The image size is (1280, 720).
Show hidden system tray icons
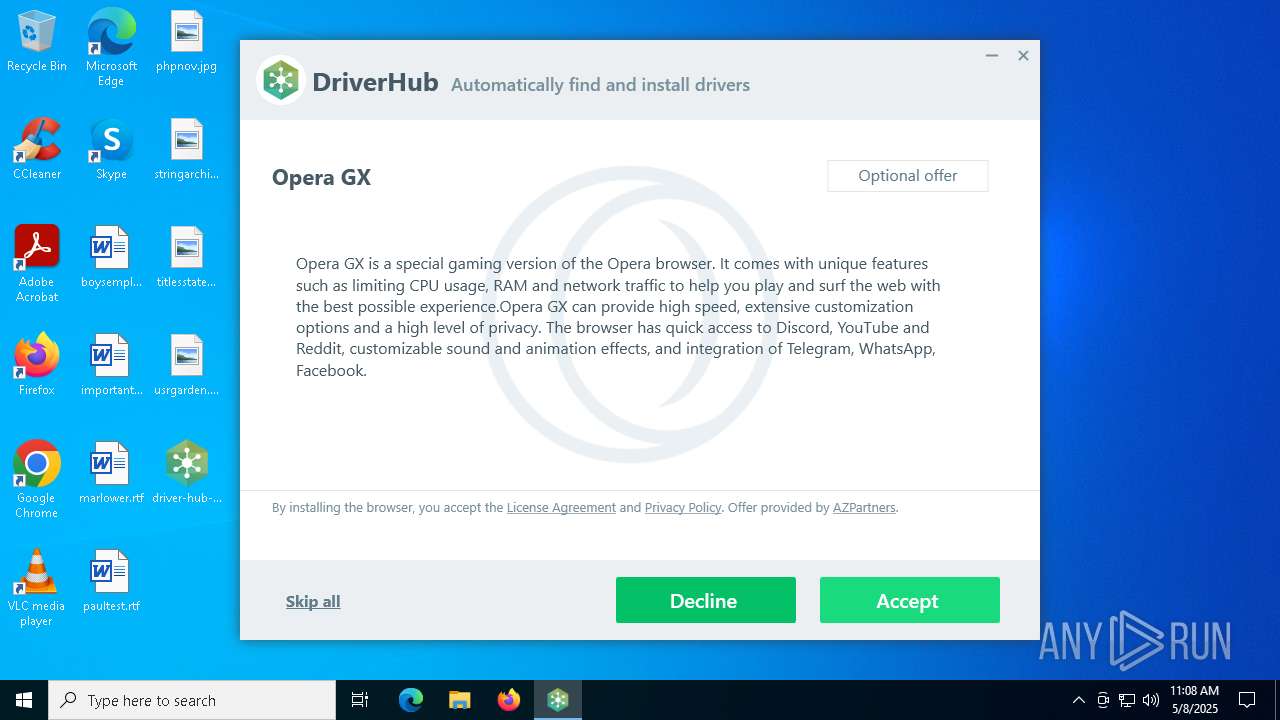pos(1078,700)
